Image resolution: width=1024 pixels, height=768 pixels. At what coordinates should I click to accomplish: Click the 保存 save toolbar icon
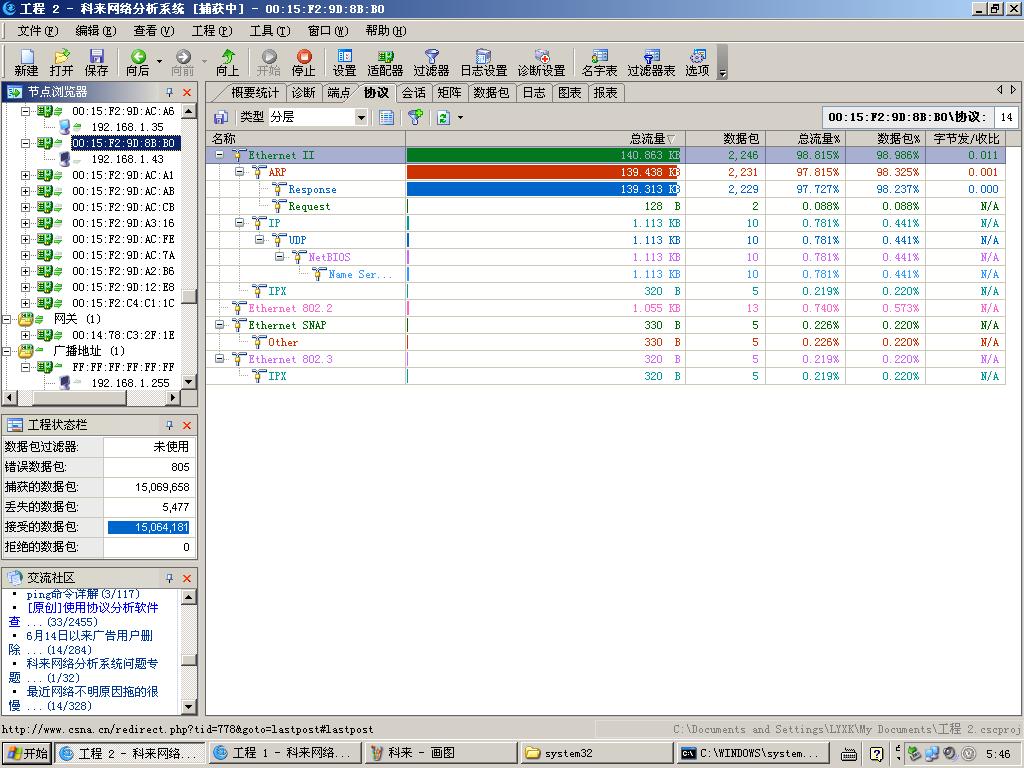click(96, 62)
